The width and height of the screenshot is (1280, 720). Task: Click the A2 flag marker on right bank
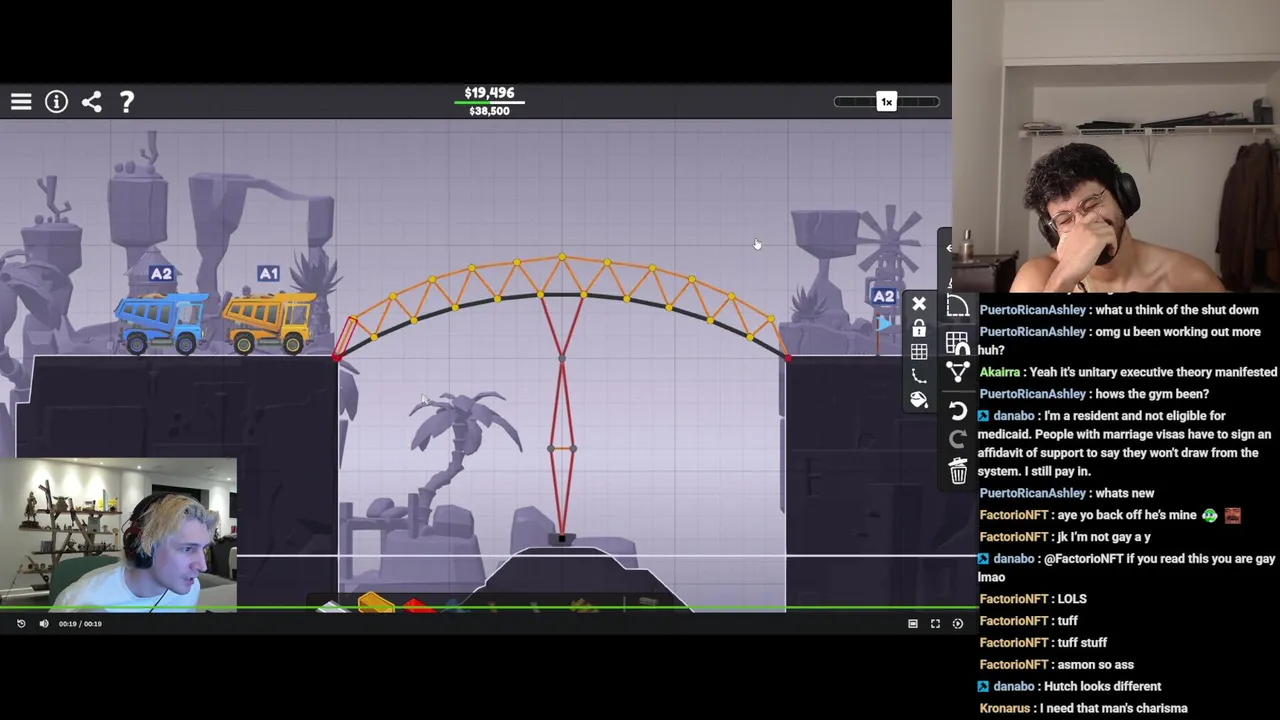pos(883,297)
